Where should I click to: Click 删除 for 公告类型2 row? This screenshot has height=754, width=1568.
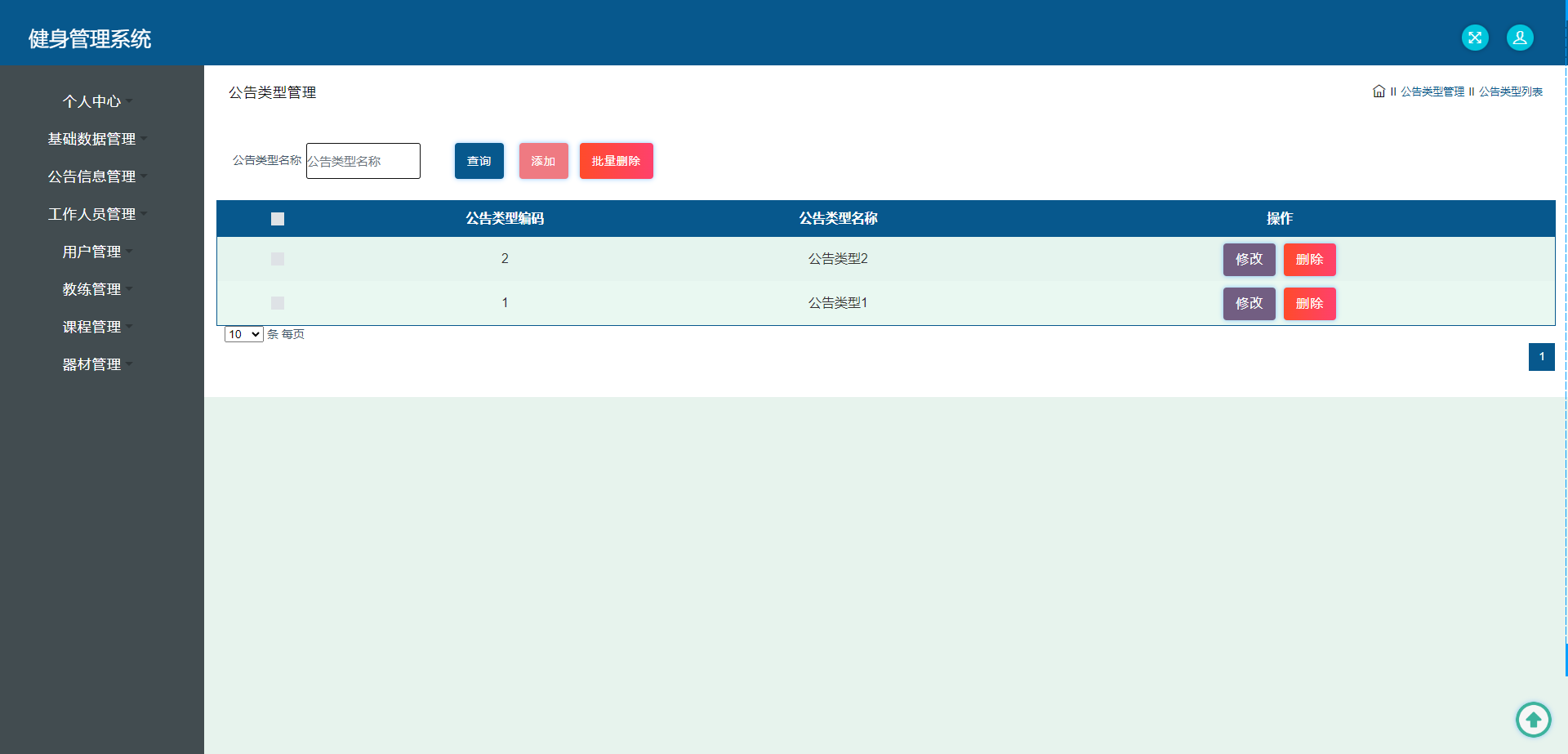click(x=1310, y=260)
